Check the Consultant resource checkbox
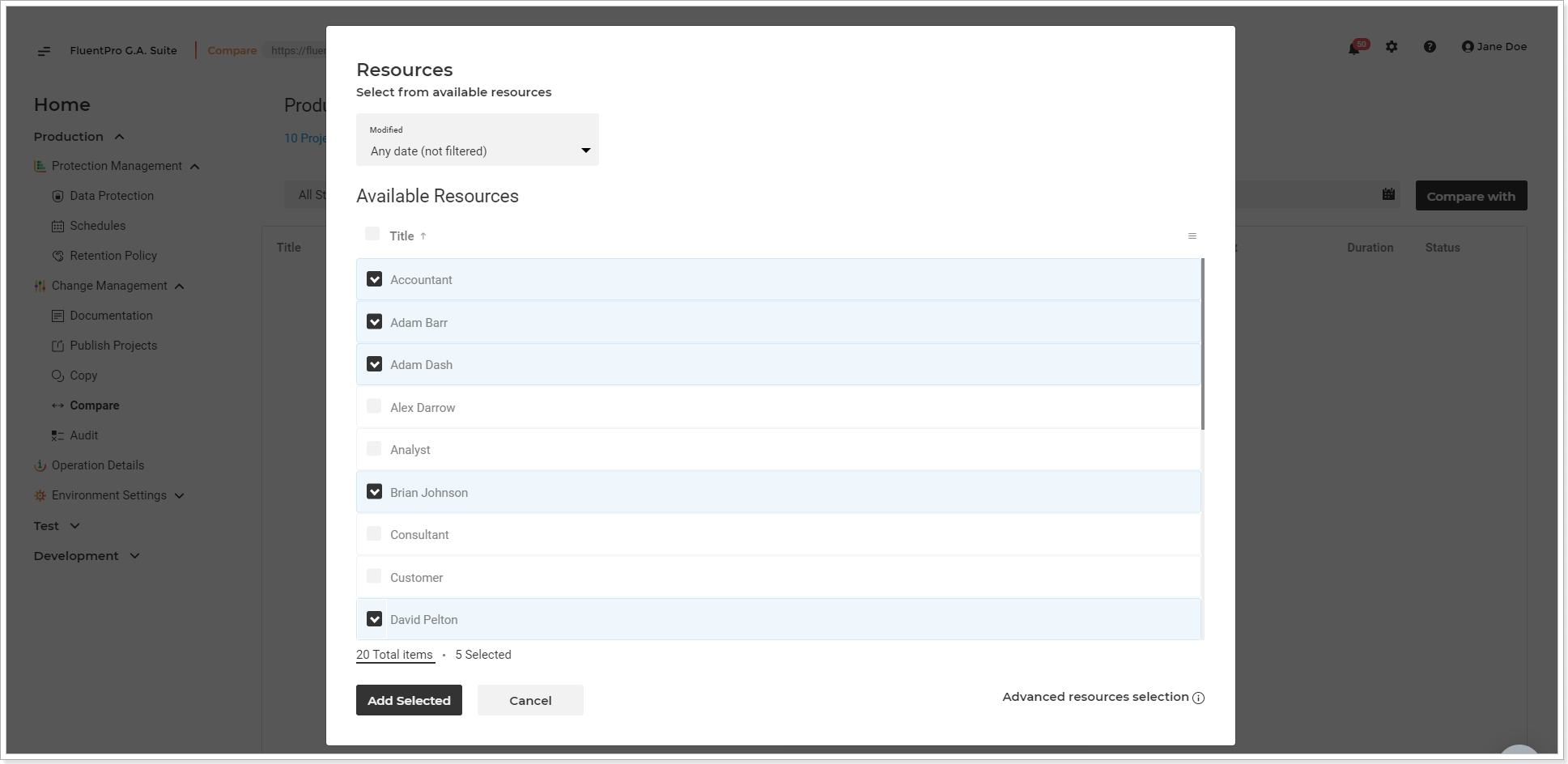The height and width of the screenshot is (764, 1568). (x=374, y=533)
